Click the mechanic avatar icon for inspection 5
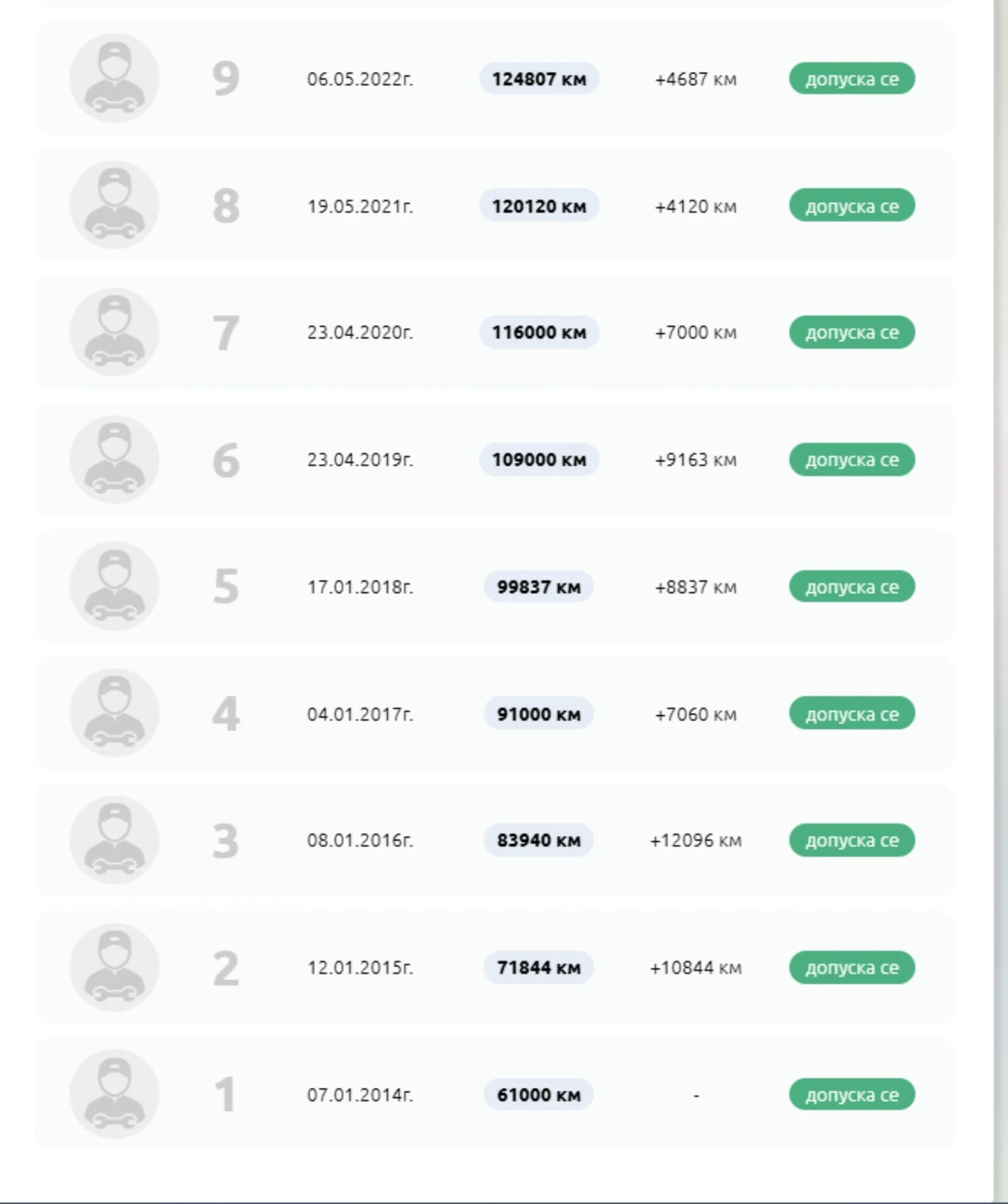The image size is (1008, 1204). point(114,587)
